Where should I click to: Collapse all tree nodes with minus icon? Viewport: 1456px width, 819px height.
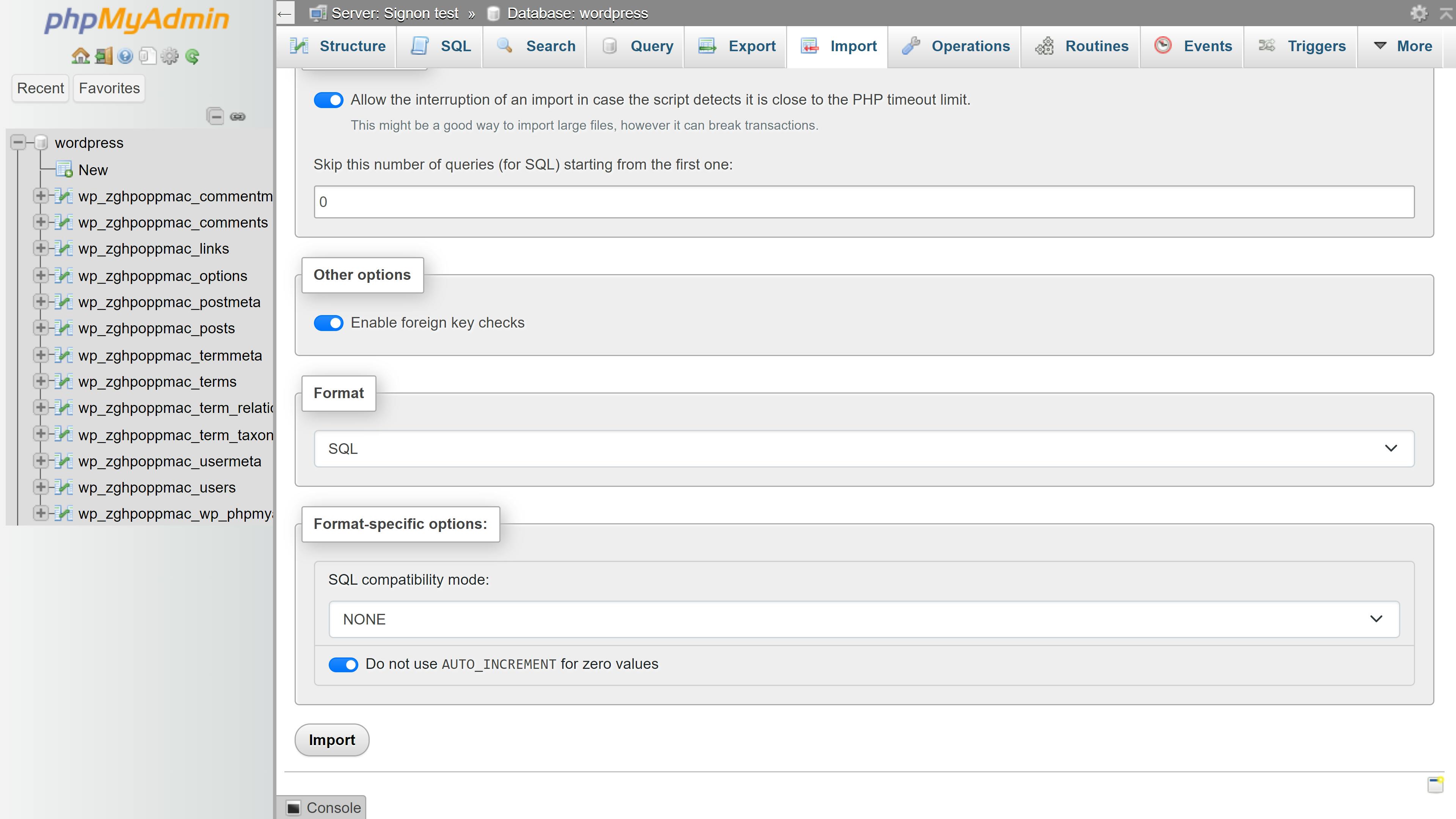pyautogui.click(x=215, y=116)
